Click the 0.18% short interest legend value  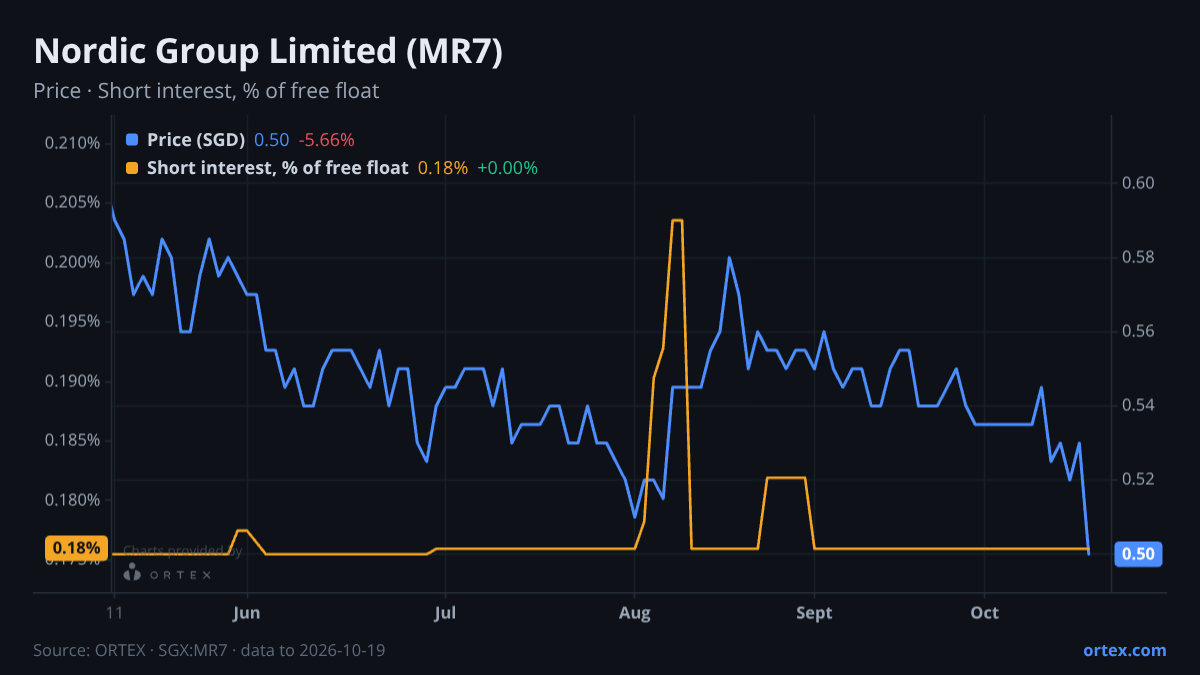coord(443,168)
